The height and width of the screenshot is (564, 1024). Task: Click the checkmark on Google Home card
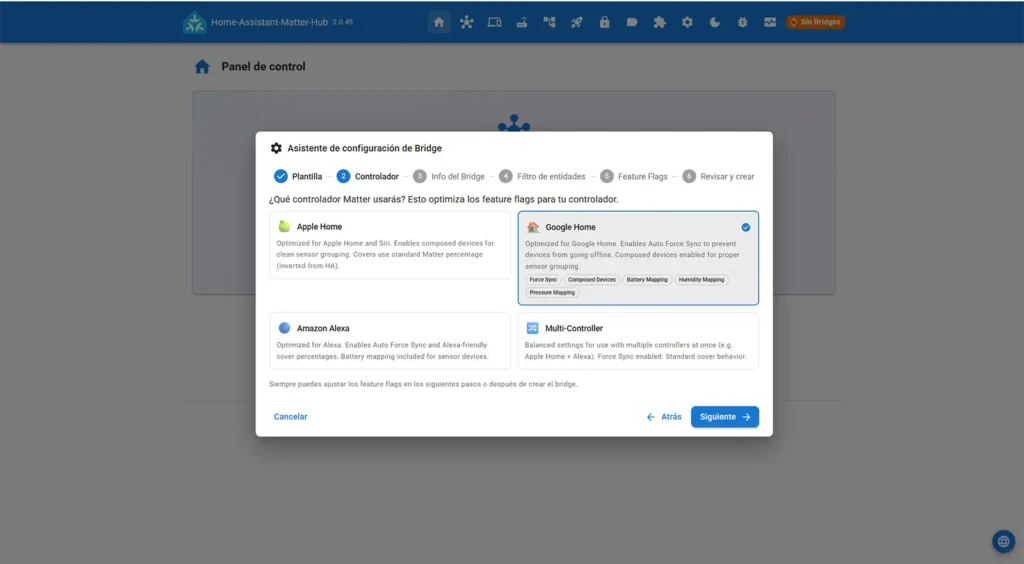[x=746, y=227]
